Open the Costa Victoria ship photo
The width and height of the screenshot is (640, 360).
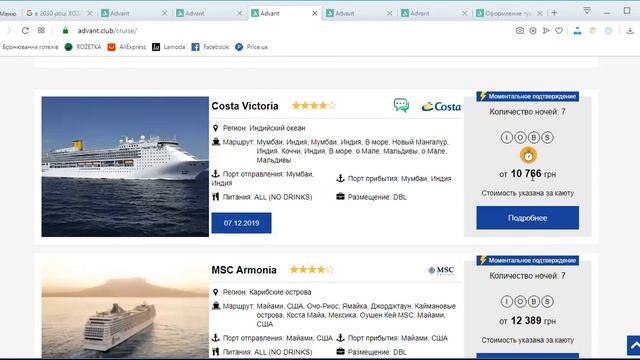point(125,167)
